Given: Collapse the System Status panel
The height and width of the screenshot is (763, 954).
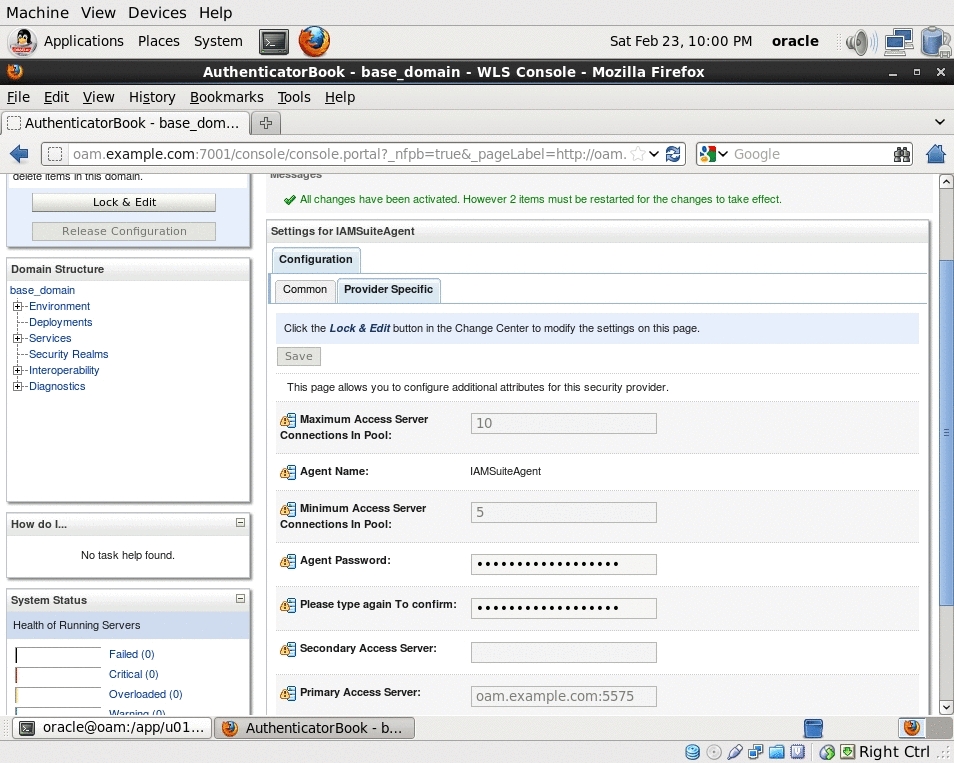Looking at the screenshot, I should (x=240, y=598).
